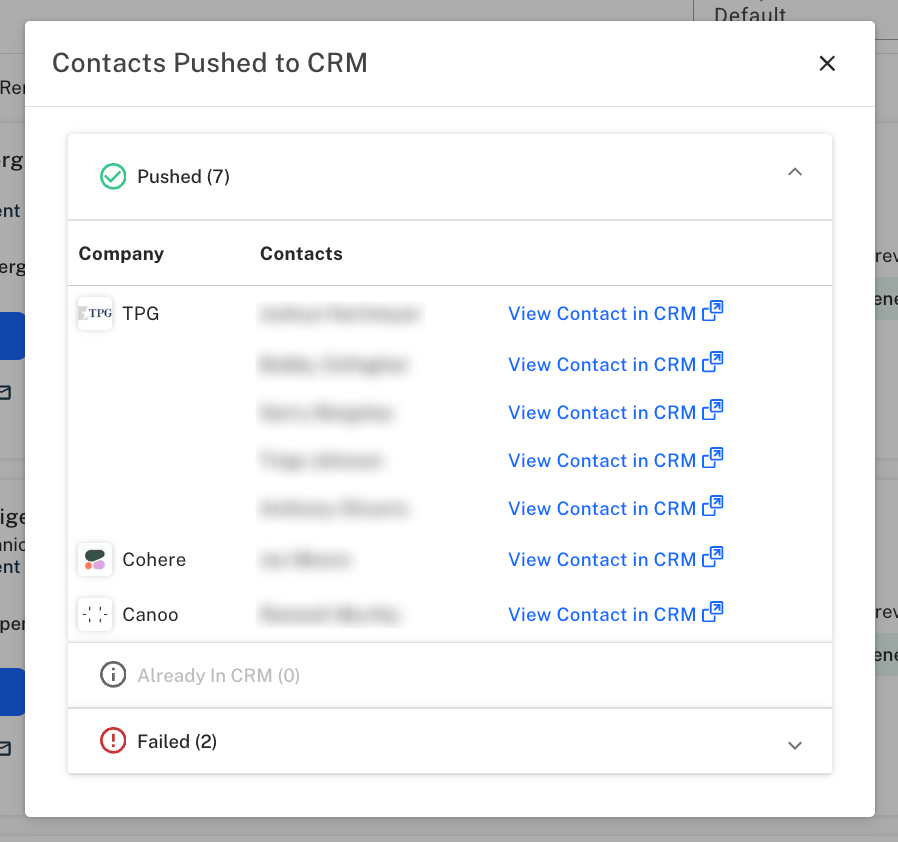Click the Failed (2) label
This screenshot has height=842, width=898.
177,742
